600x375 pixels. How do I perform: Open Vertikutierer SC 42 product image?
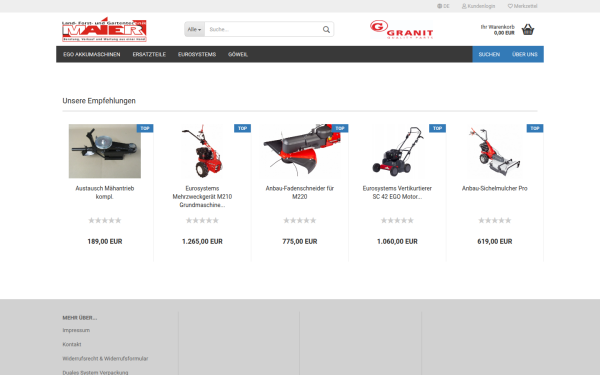[x=397, y=151]
